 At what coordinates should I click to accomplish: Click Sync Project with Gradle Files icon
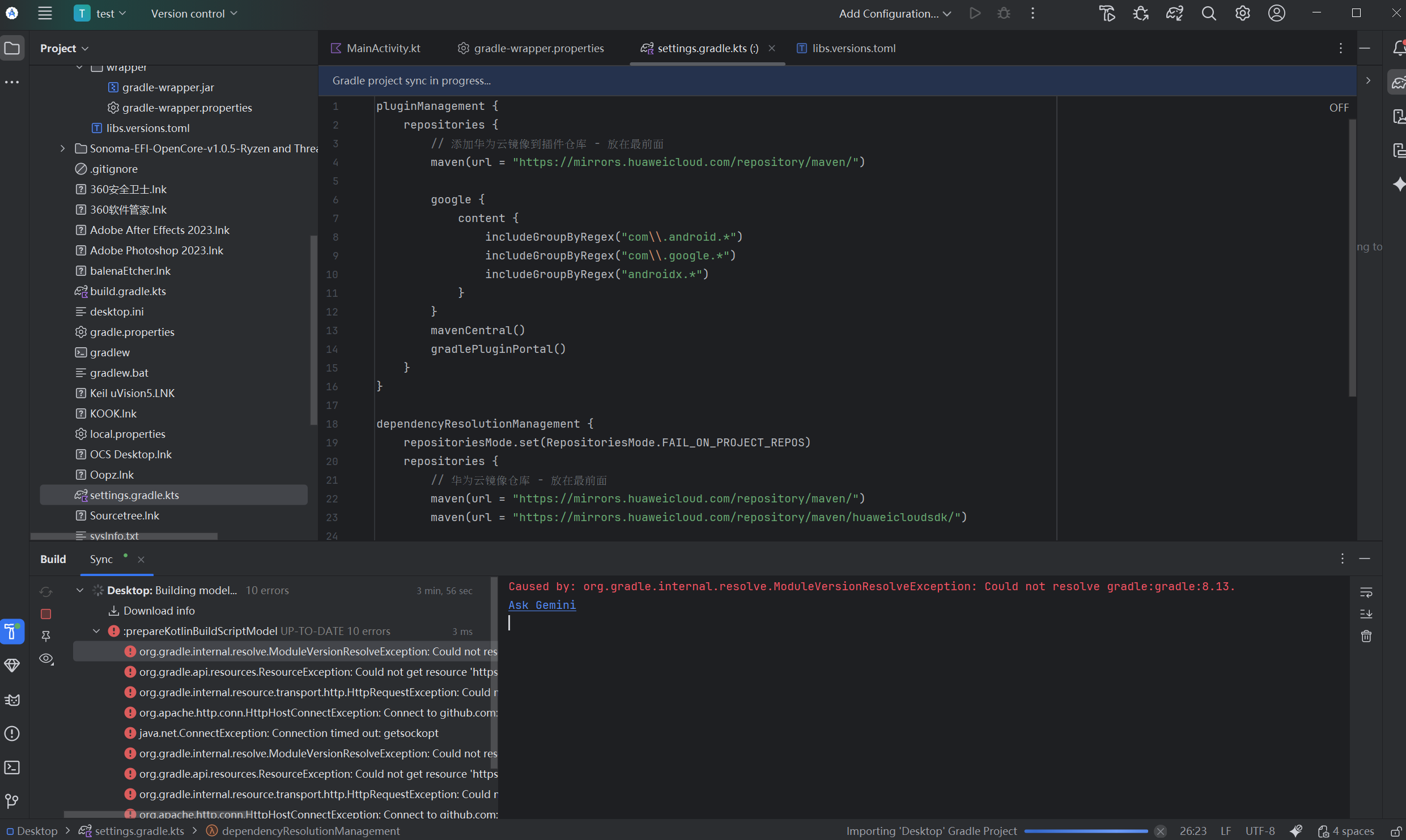[x=1174, y=14]
